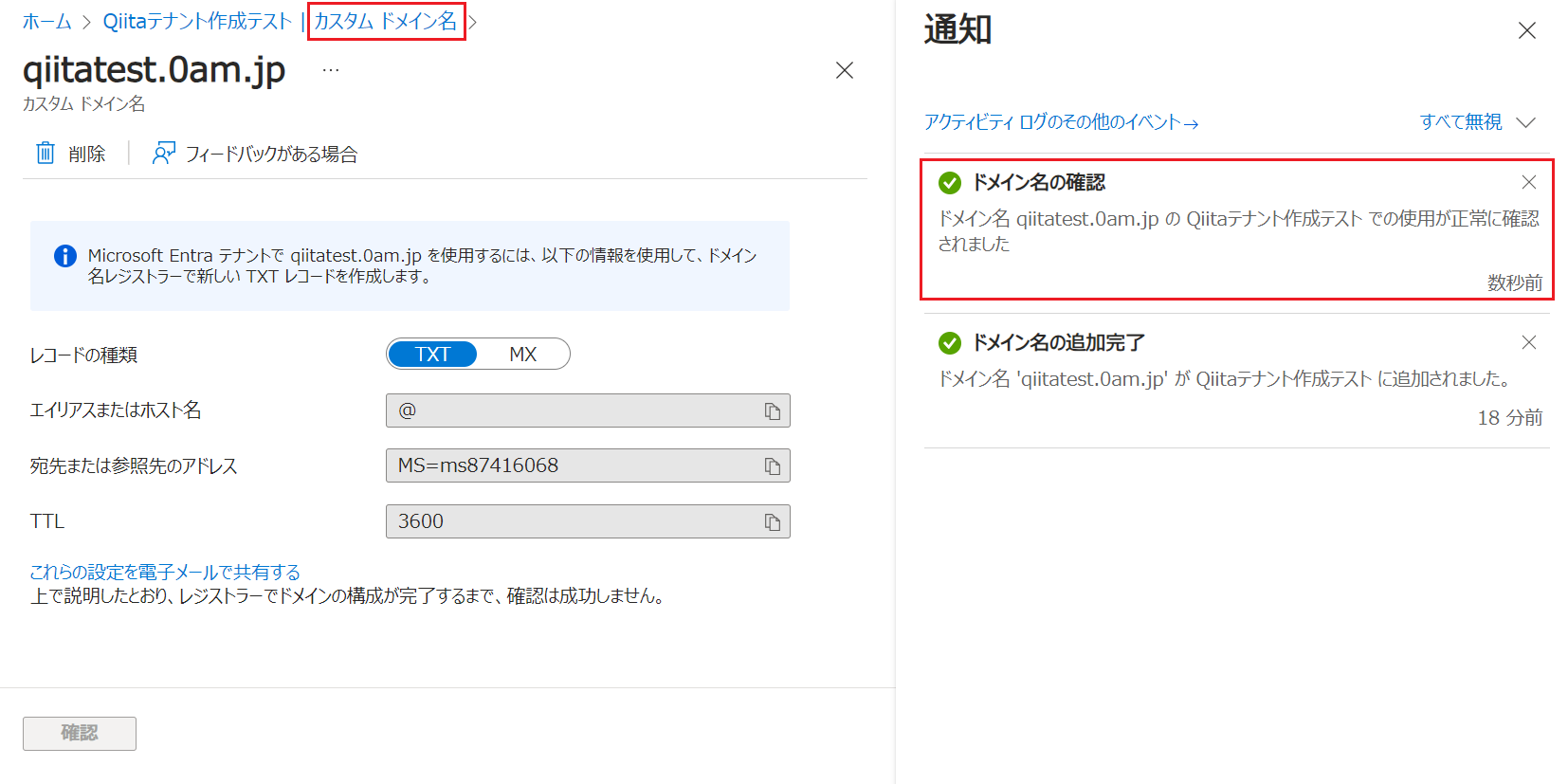Click the feedback person icon
Screen dimensions: 1568x784
164,153
